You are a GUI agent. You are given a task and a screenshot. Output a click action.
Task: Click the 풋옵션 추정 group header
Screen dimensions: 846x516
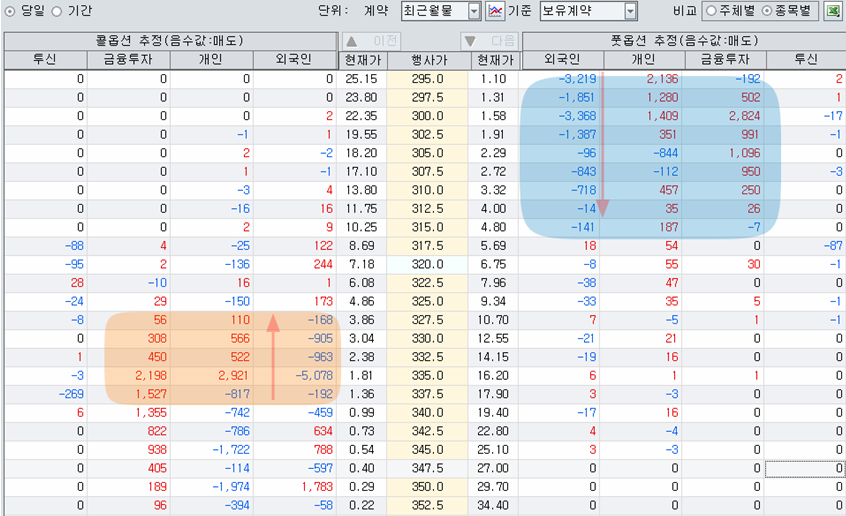683,41
